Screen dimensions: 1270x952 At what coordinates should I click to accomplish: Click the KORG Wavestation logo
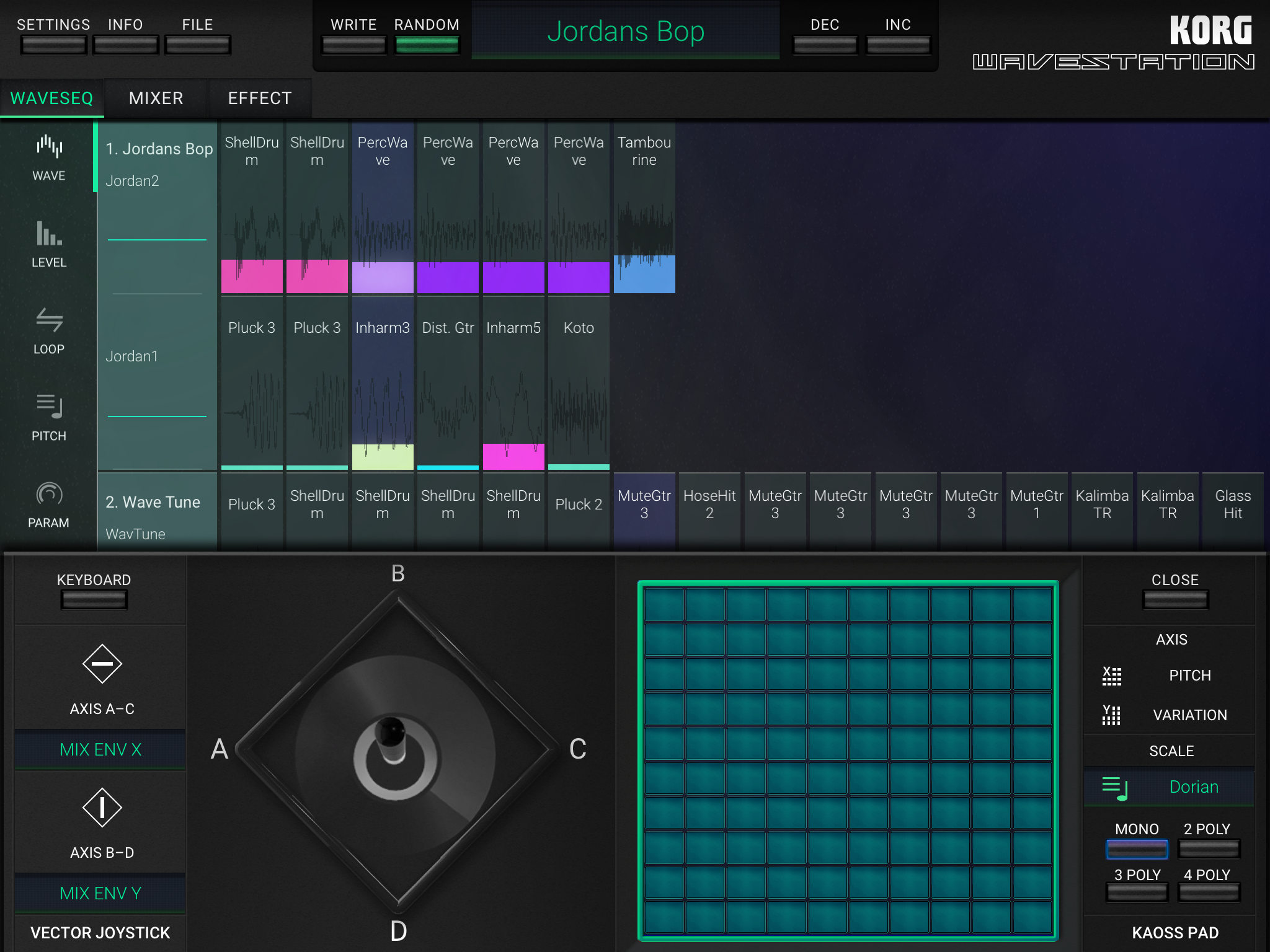point(1114,42)
